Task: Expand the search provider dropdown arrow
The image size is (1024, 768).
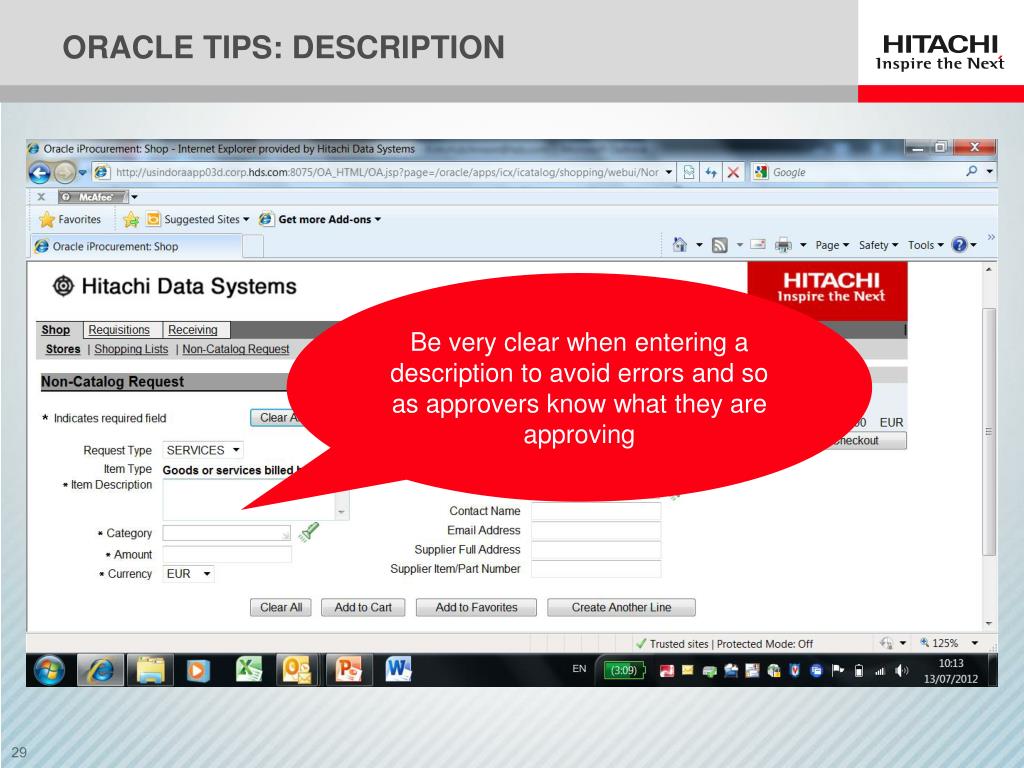Action: 990,171
